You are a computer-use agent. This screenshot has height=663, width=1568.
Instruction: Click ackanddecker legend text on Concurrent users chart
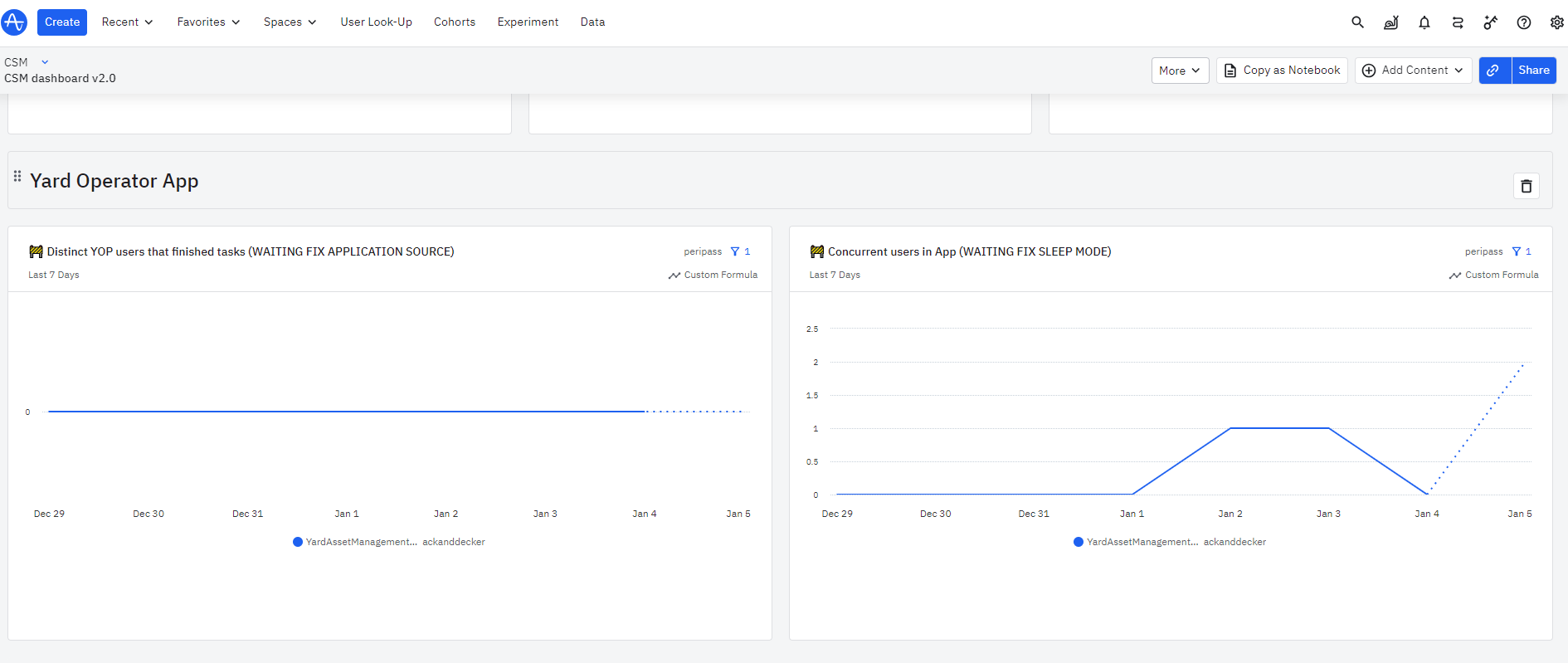click(x=1234, y=542)
